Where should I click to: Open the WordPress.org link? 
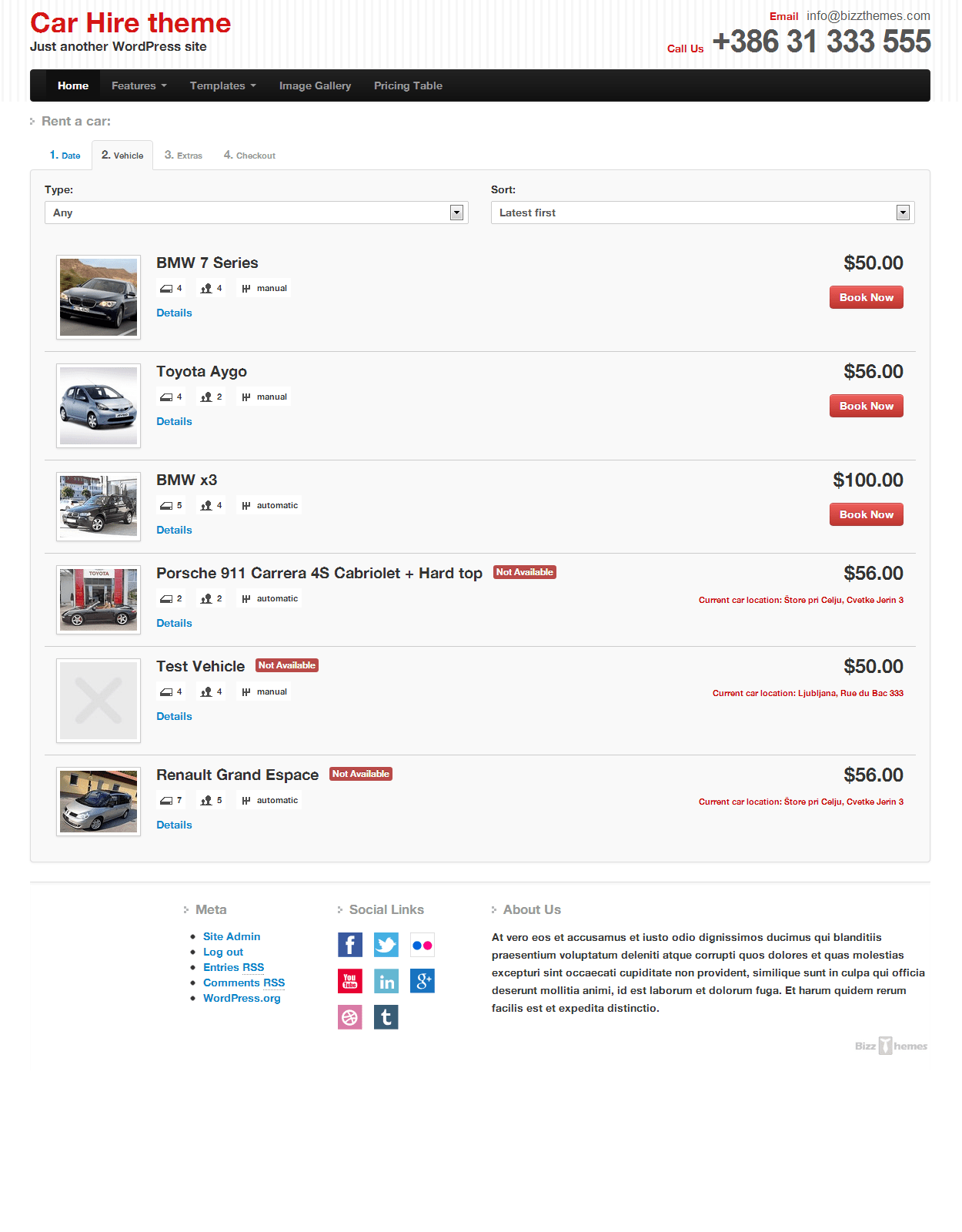tap(242, 998)
